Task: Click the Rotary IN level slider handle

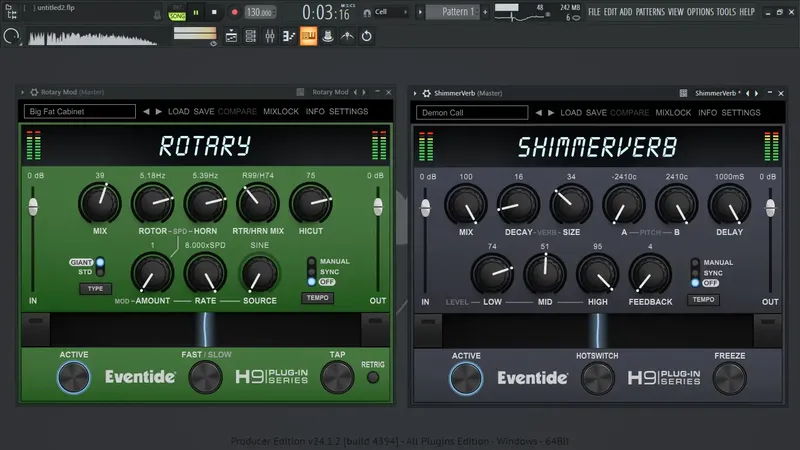Action: [x=33, y=207]
